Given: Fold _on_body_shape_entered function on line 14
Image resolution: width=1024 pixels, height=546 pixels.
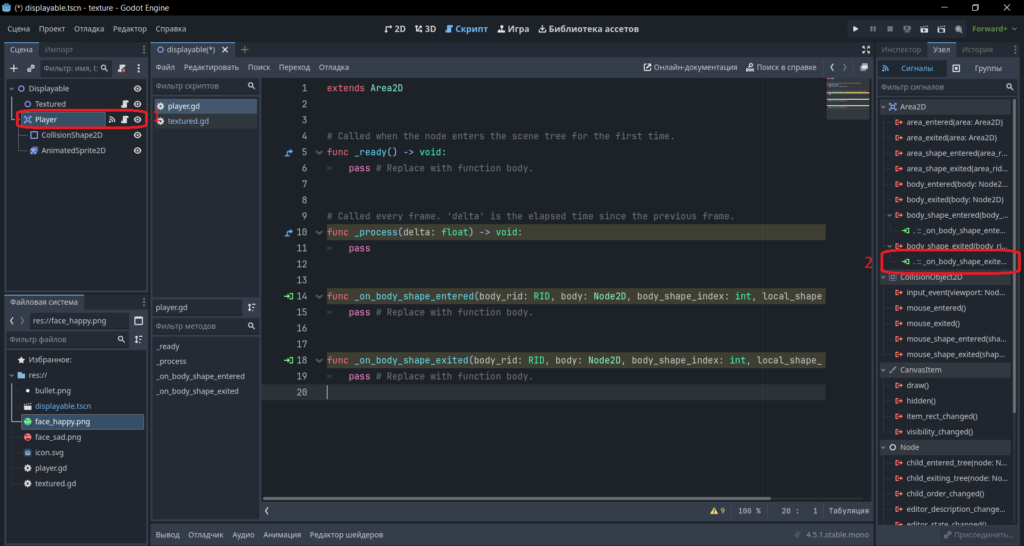Looking at the screenshot, I should (319, 297).
